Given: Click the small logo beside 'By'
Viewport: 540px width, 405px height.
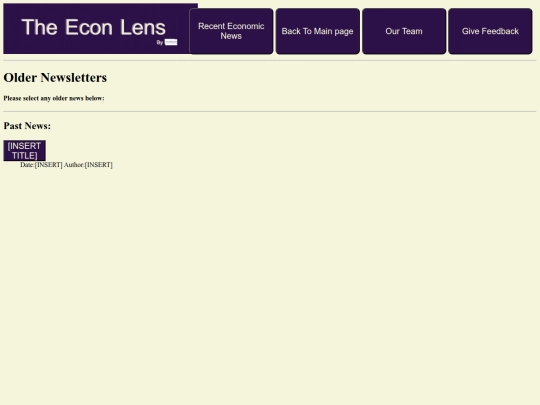Looking at the screenshot, I should [171, 42].
